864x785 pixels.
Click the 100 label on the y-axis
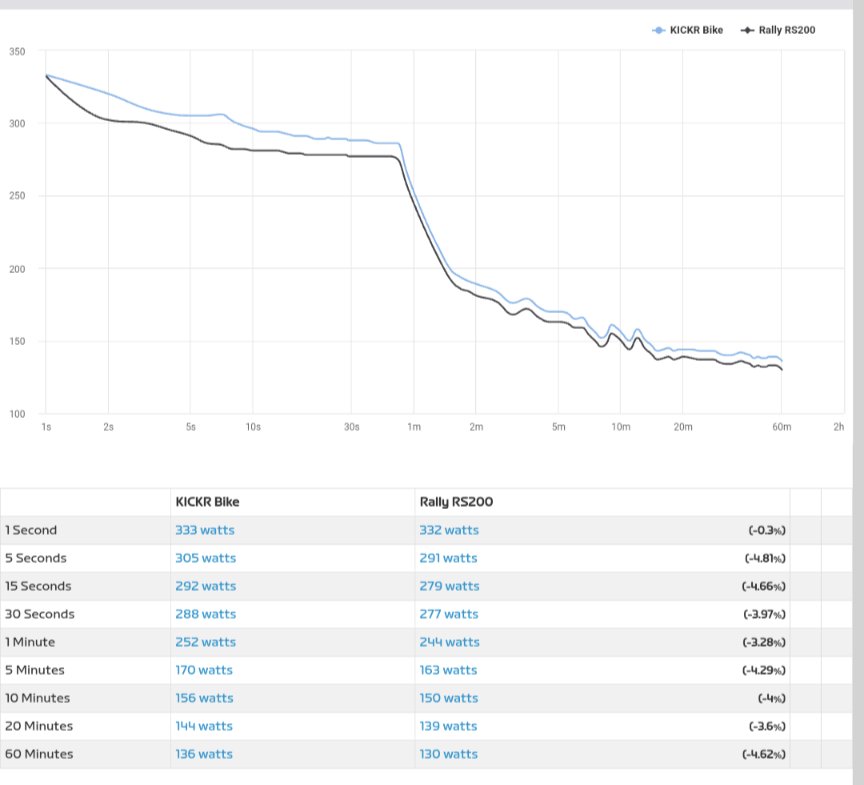pos(17,414)
